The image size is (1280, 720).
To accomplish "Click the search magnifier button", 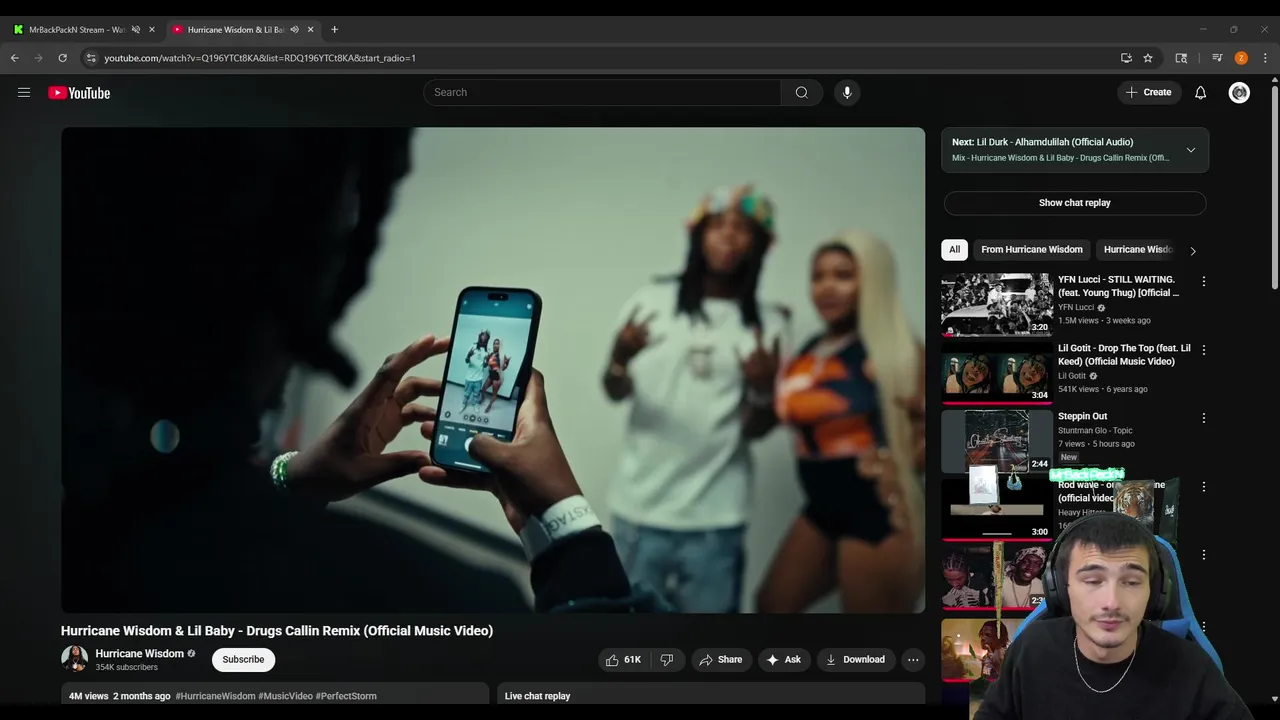I will (802, 92).
